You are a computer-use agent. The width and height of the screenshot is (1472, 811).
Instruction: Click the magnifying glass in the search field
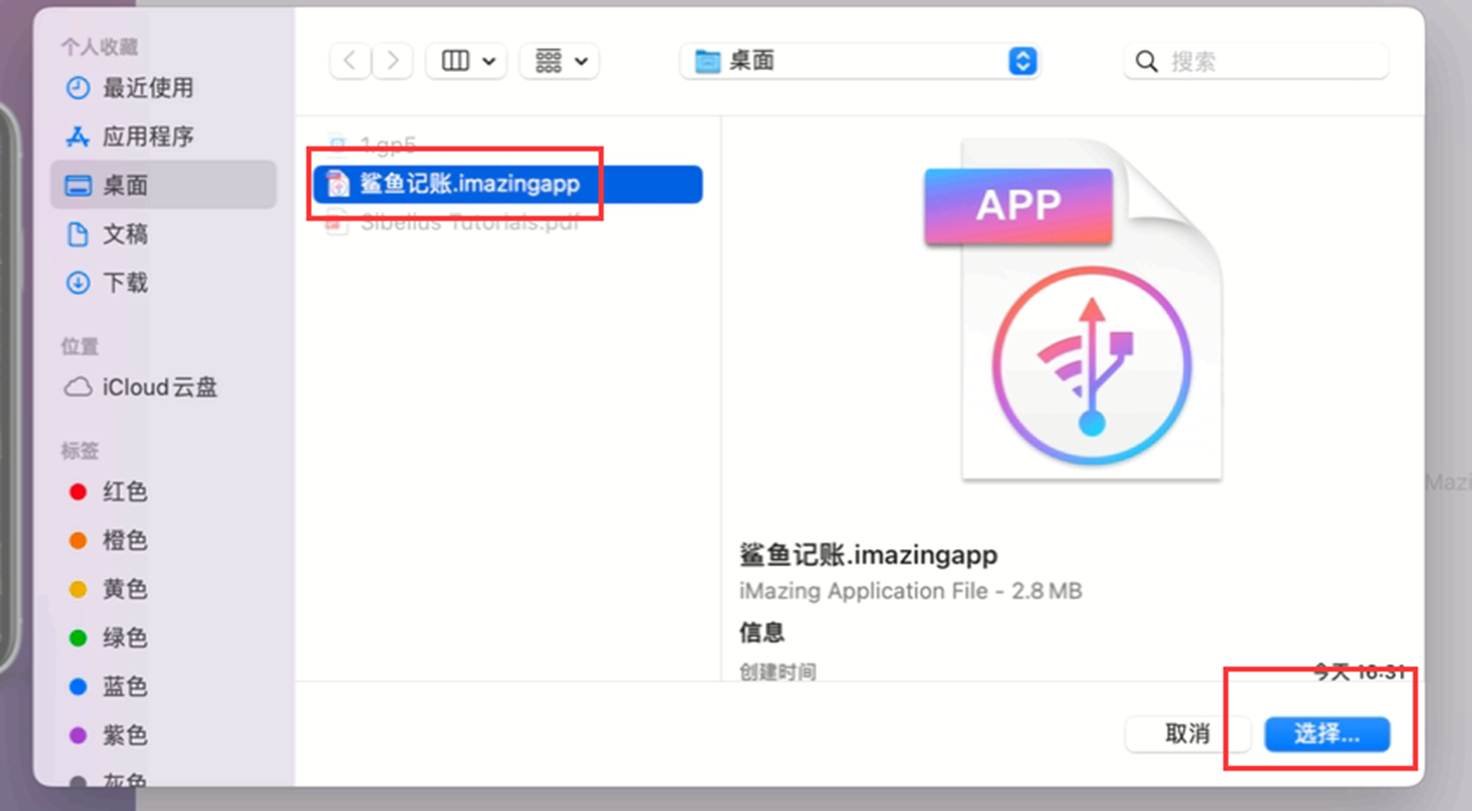tap(1146, 61)
